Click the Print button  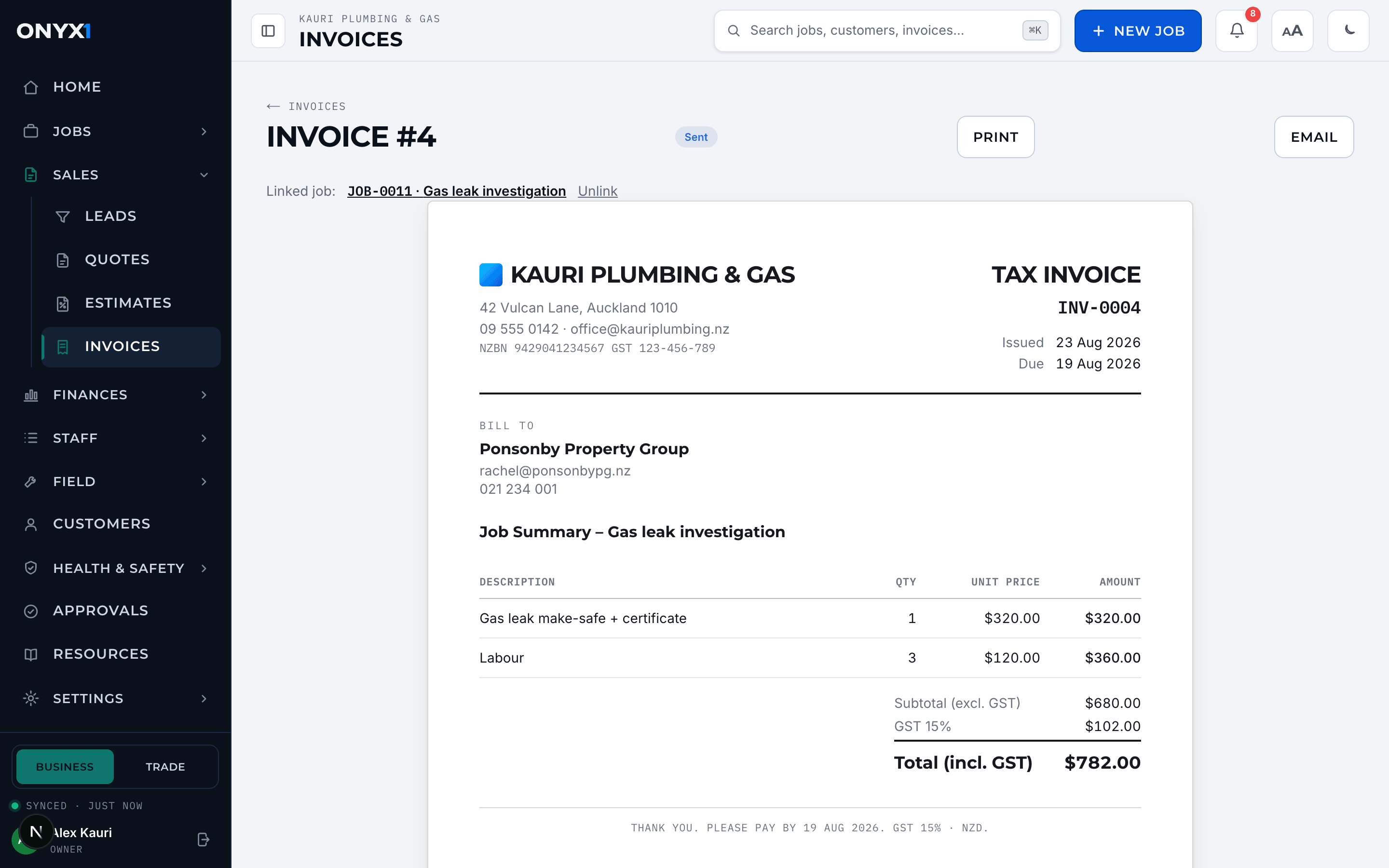(996, 137)
